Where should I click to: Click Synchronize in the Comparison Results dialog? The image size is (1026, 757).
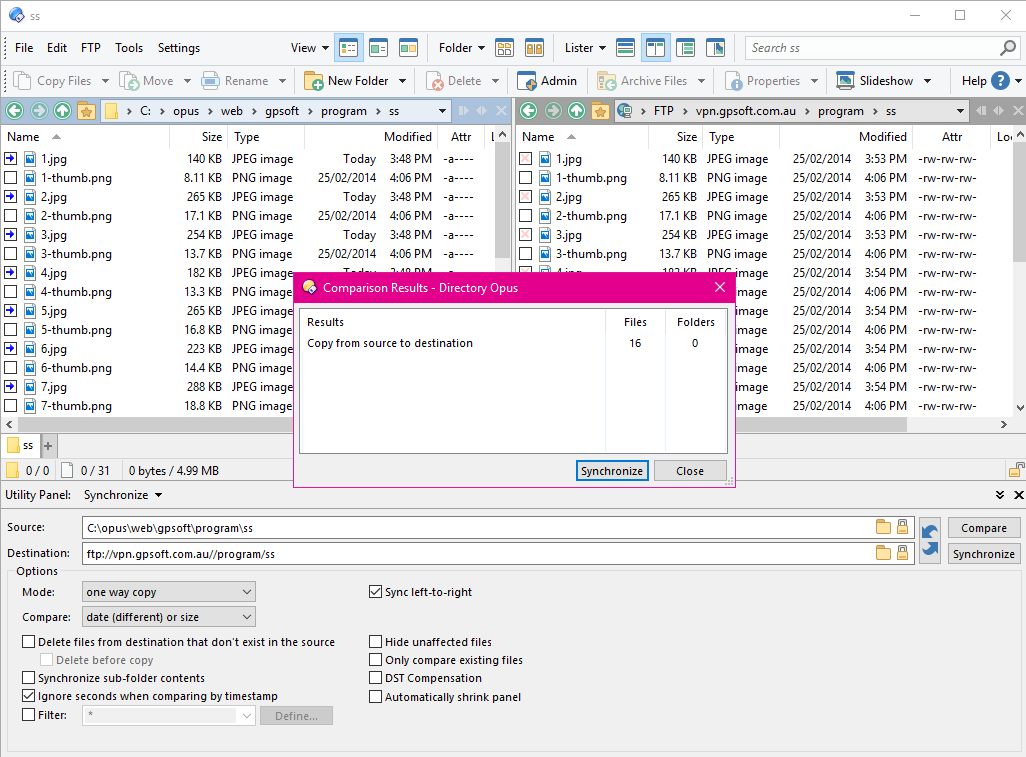coord(611,470)
